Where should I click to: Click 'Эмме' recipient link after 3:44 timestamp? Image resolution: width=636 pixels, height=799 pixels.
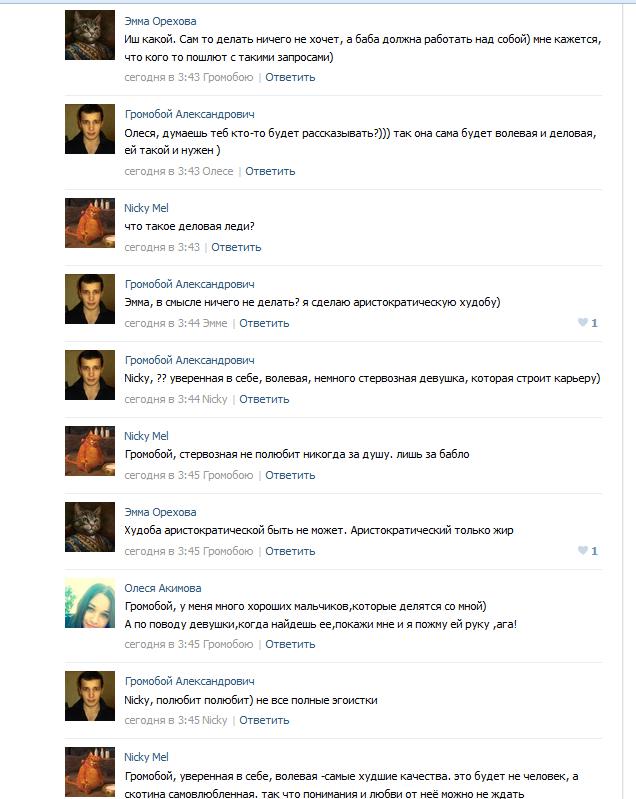[x=215, y=323]
